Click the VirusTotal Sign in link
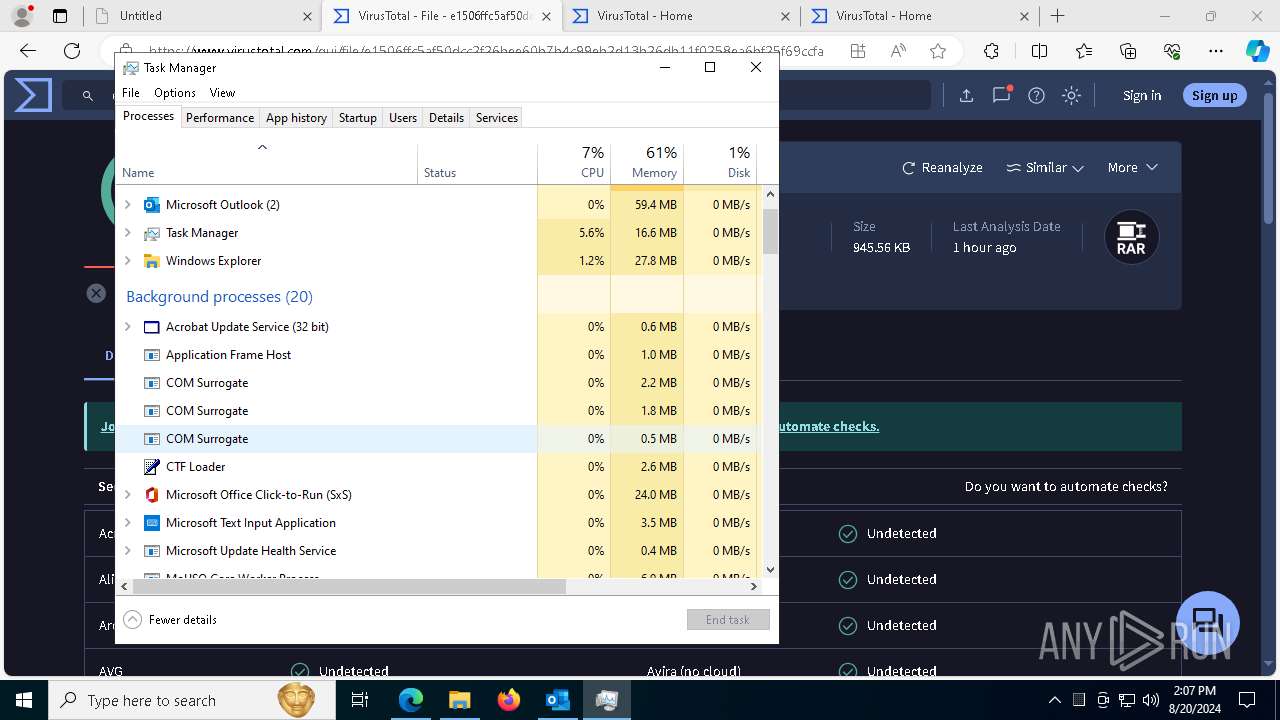Screen dimensions: 1280x720 pyautogui.click(x=1142, y=96)
